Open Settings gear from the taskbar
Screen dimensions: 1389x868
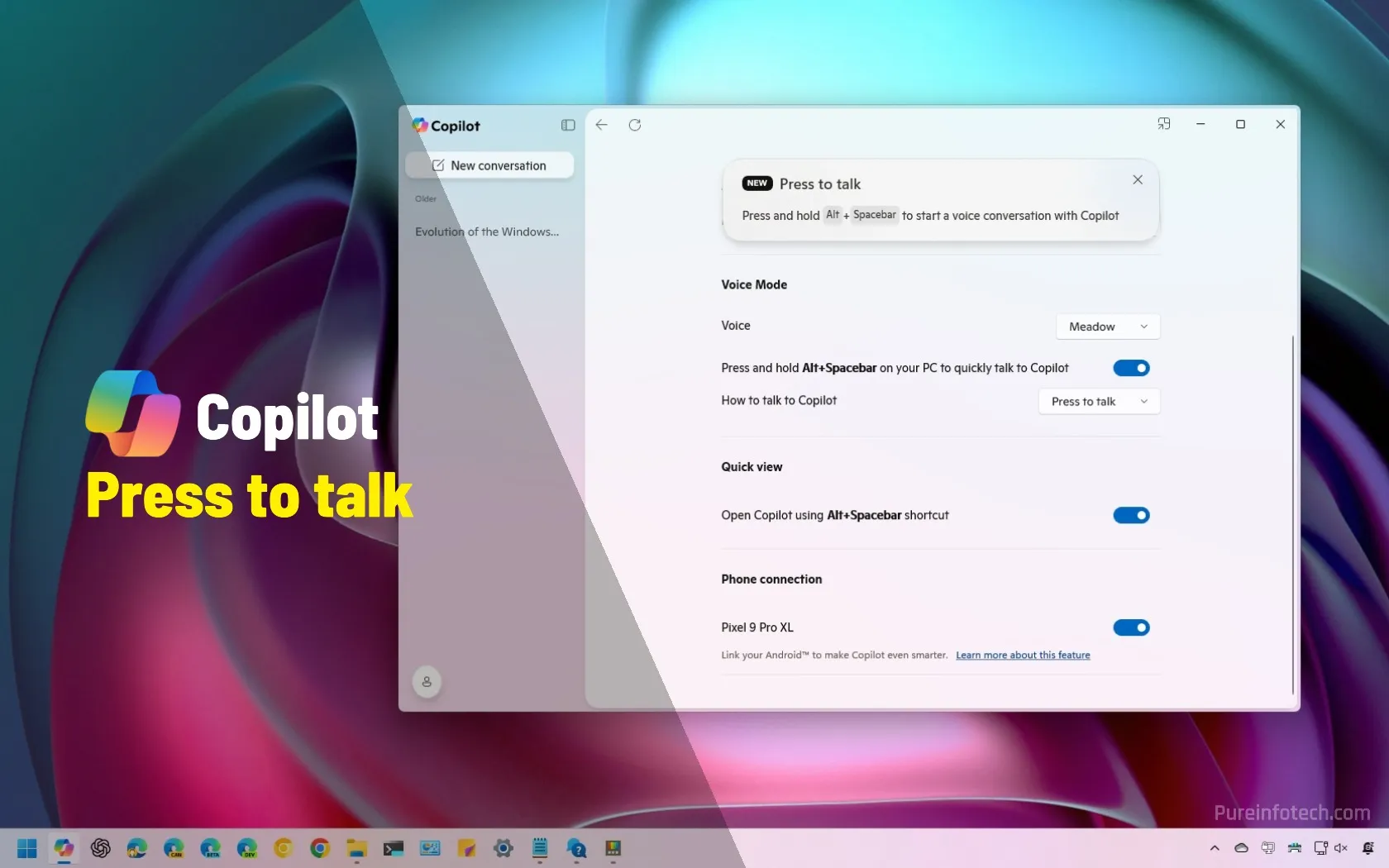[x=504, y=848]
